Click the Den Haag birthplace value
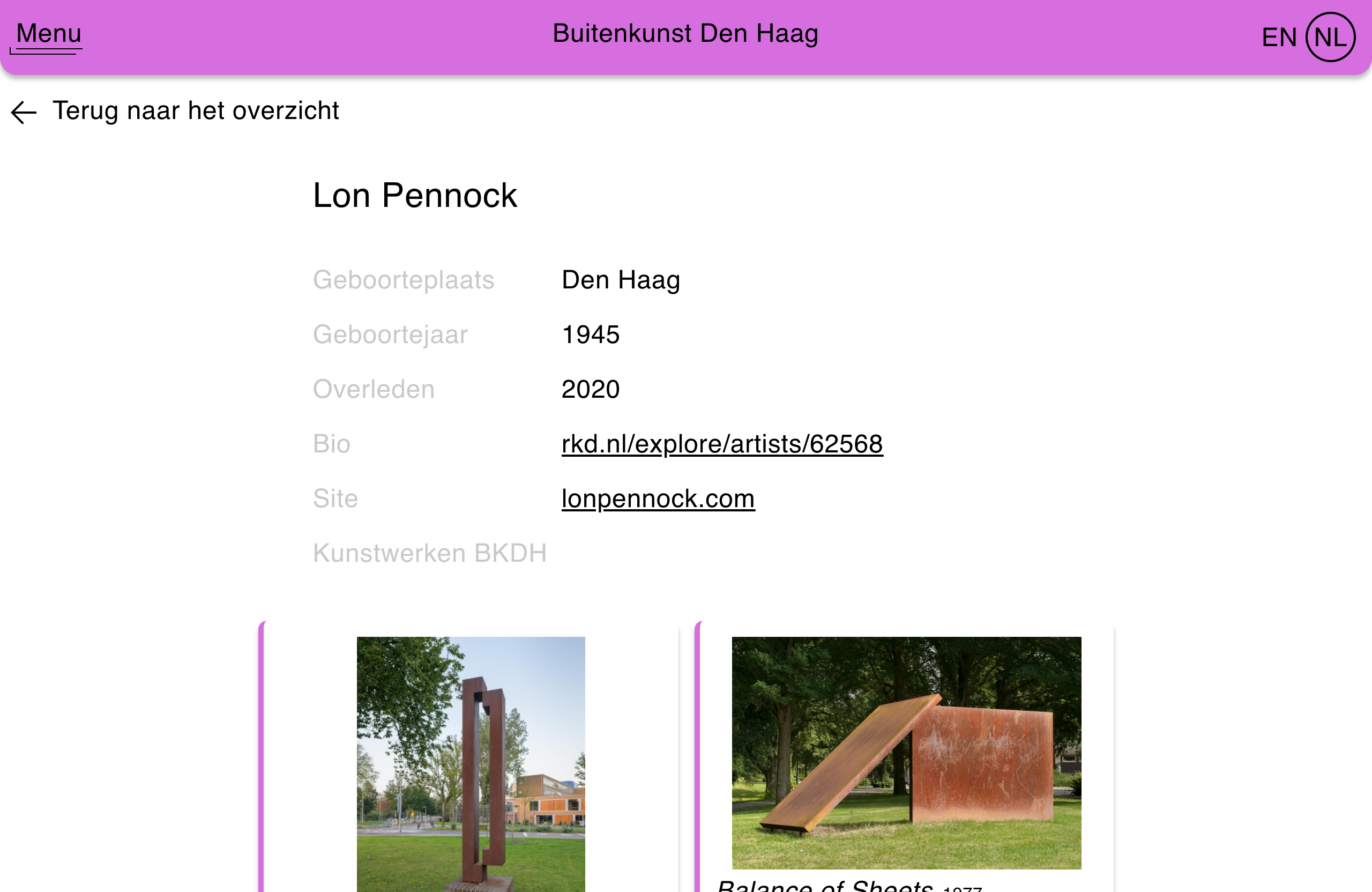The image size is (1372, 892). [621, 280]
